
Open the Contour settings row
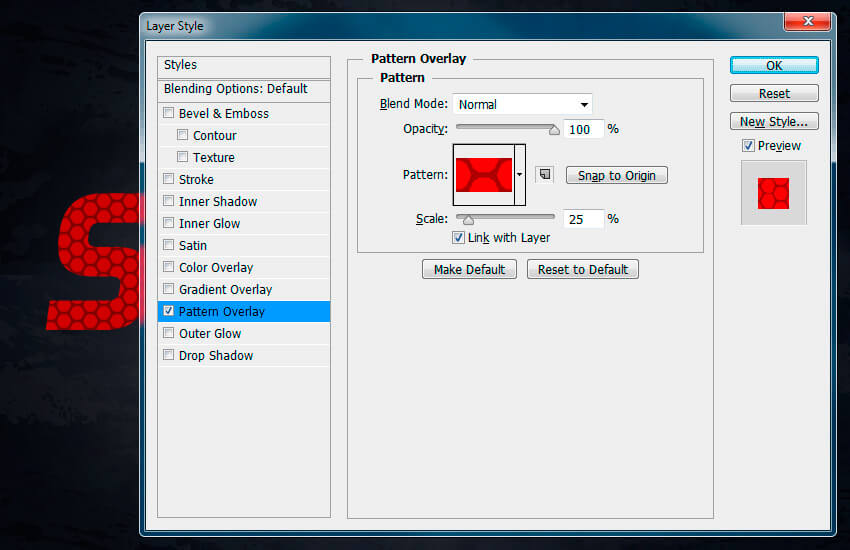click(x=244, y=135)
